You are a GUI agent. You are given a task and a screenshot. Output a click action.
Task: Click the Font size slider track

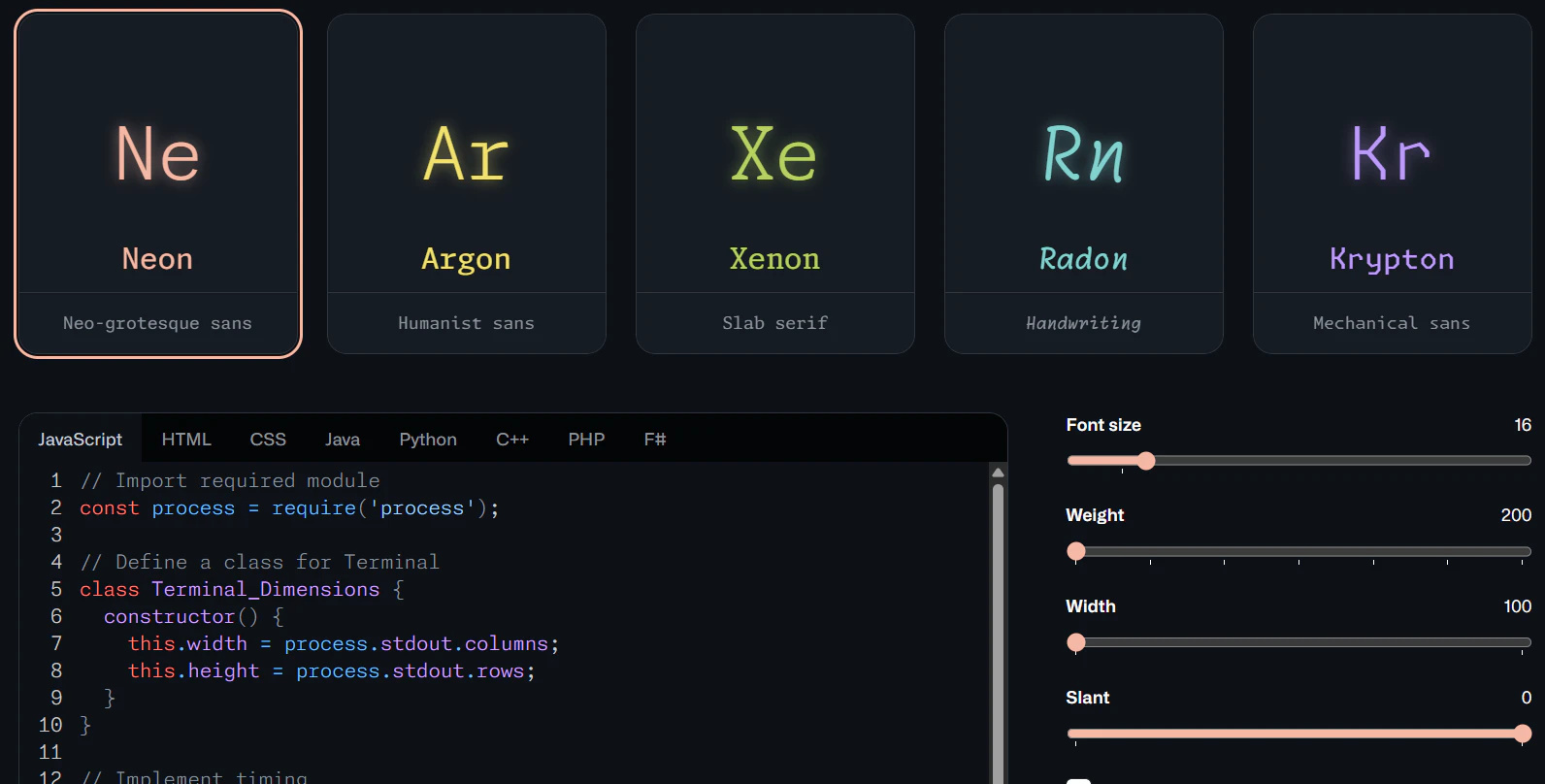click(x=1298, y=460)
